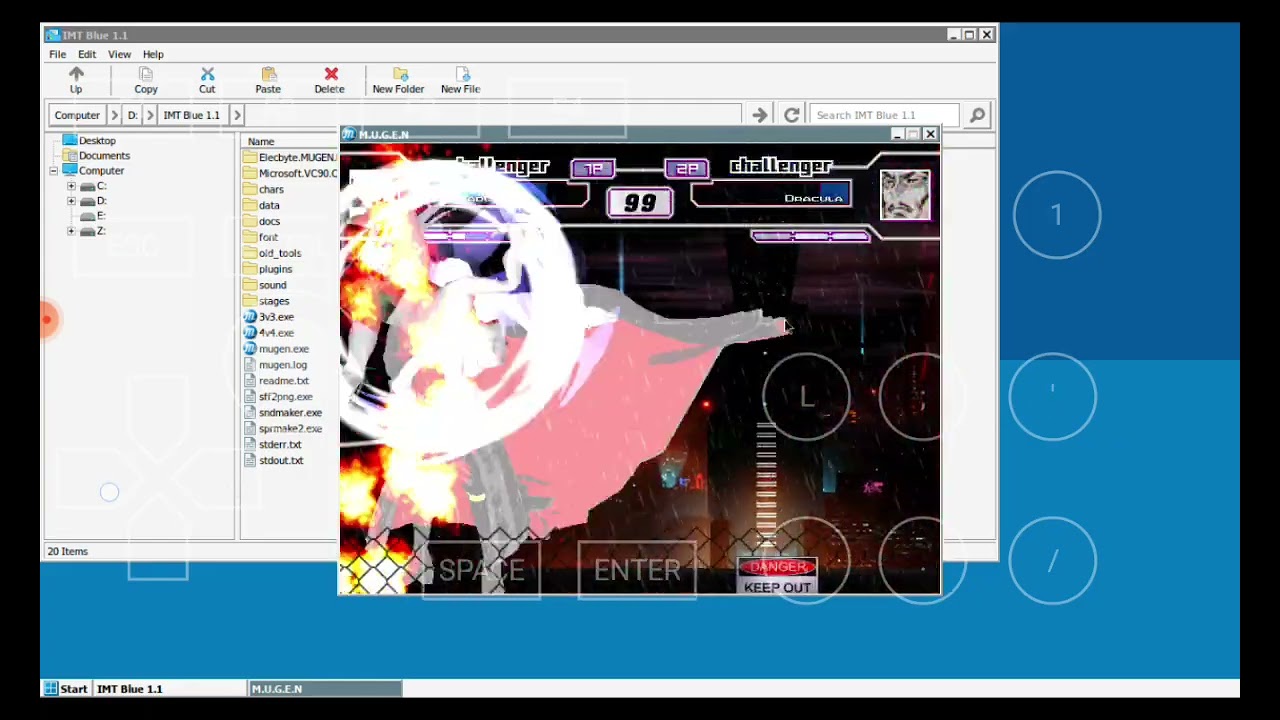This screenshot has height=720, width=1280.
Task: Click the mugen.log file icon
Action: click(x=250, y=365)
